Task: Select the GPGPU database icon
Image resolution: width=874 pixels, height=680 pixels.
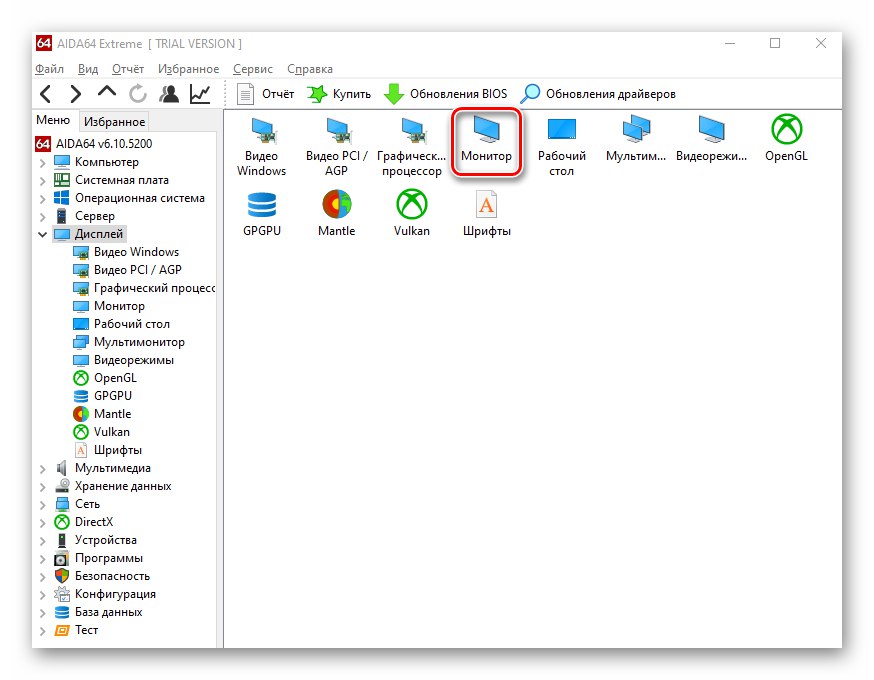Action: click(261, 210)
